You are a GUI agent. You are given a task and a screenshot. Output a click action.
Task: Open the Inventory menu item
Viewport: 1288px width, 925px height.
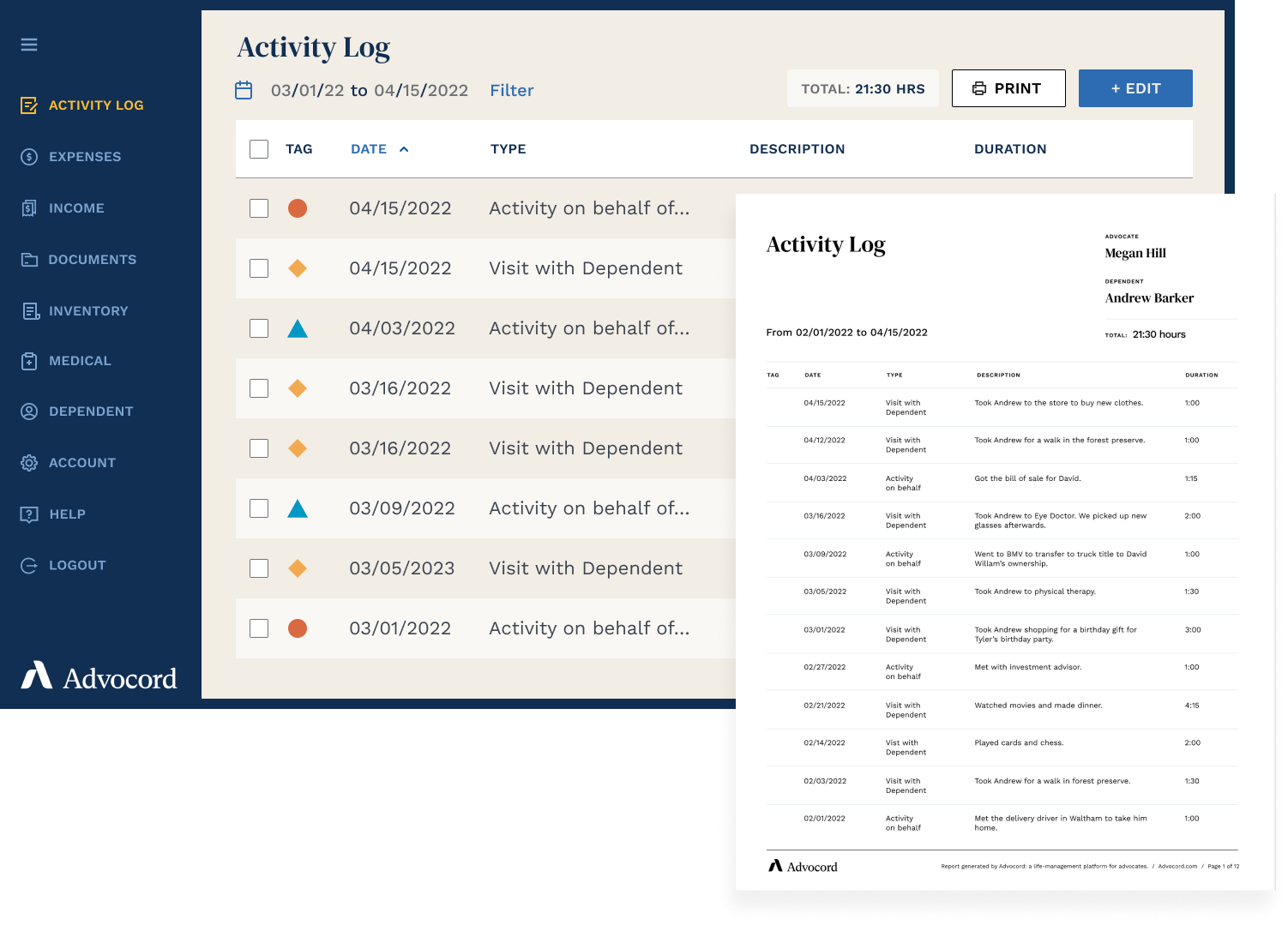click(x=87, y=311)
